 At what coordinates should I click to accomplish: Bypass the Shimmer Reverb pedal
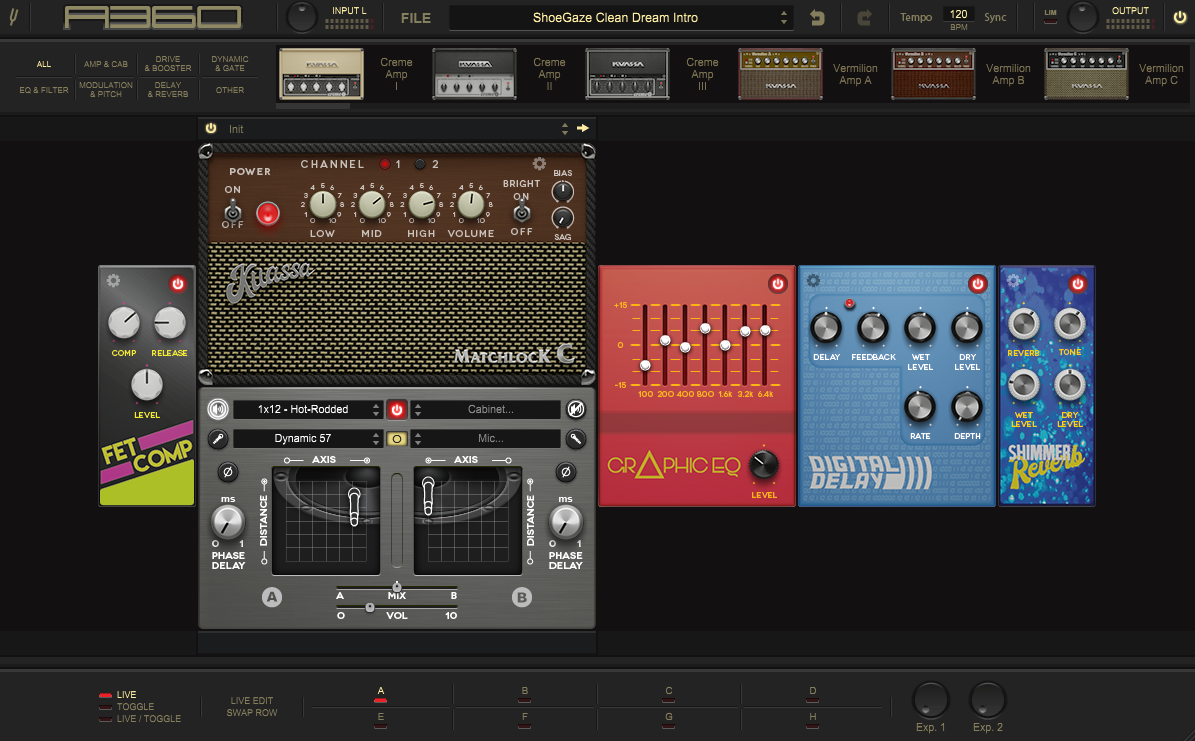[x=1078, y=284]
